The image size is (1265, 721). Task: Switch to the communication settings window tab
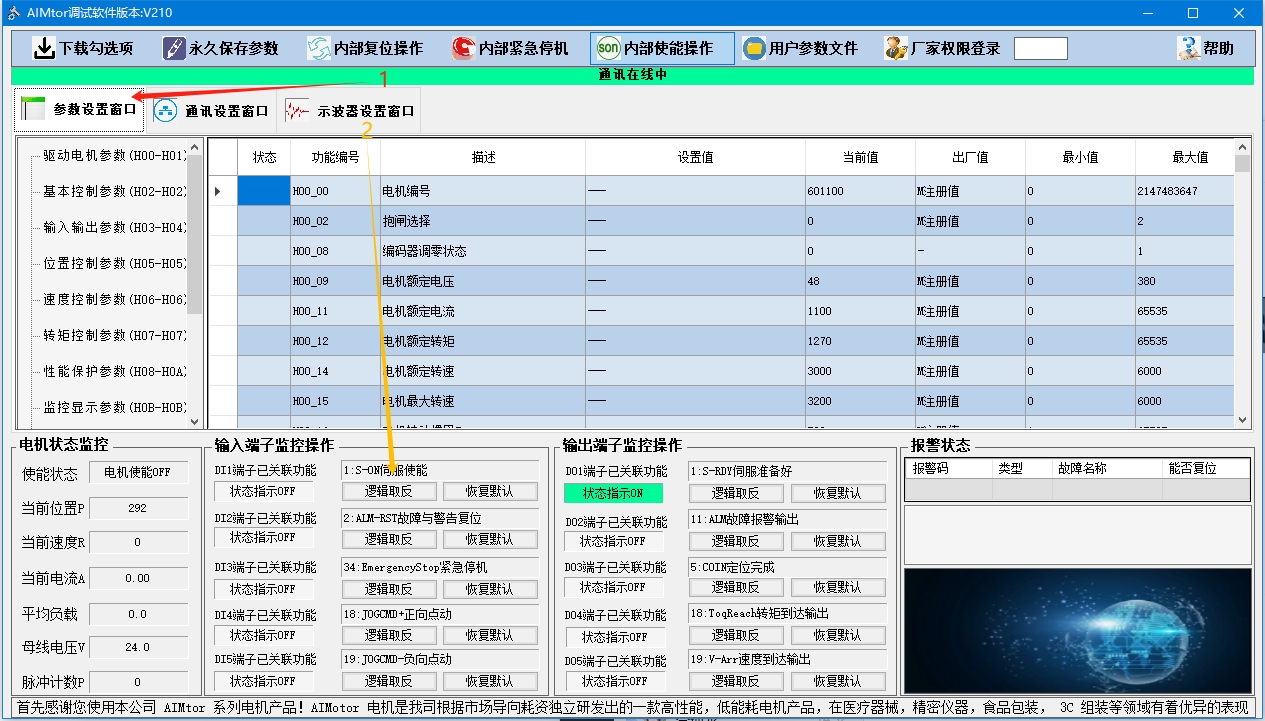click(211, 111)
